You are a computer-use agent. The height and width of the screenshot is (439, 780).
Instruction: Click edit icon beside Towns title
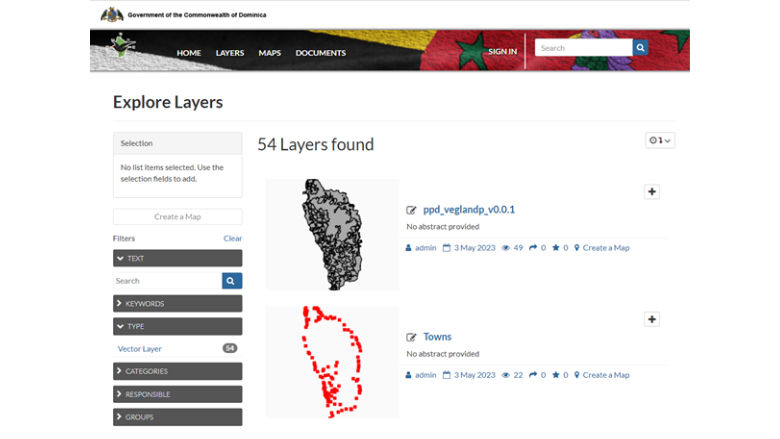411,337
